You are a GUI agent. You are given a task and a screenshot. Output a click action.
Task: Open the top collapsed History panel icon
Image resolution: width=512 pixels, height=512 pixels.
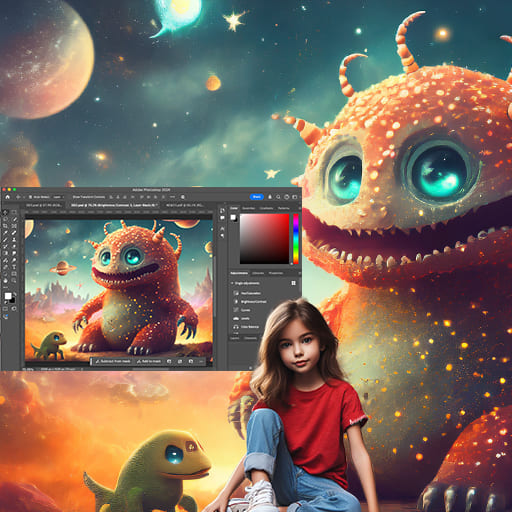pos(222,211)
